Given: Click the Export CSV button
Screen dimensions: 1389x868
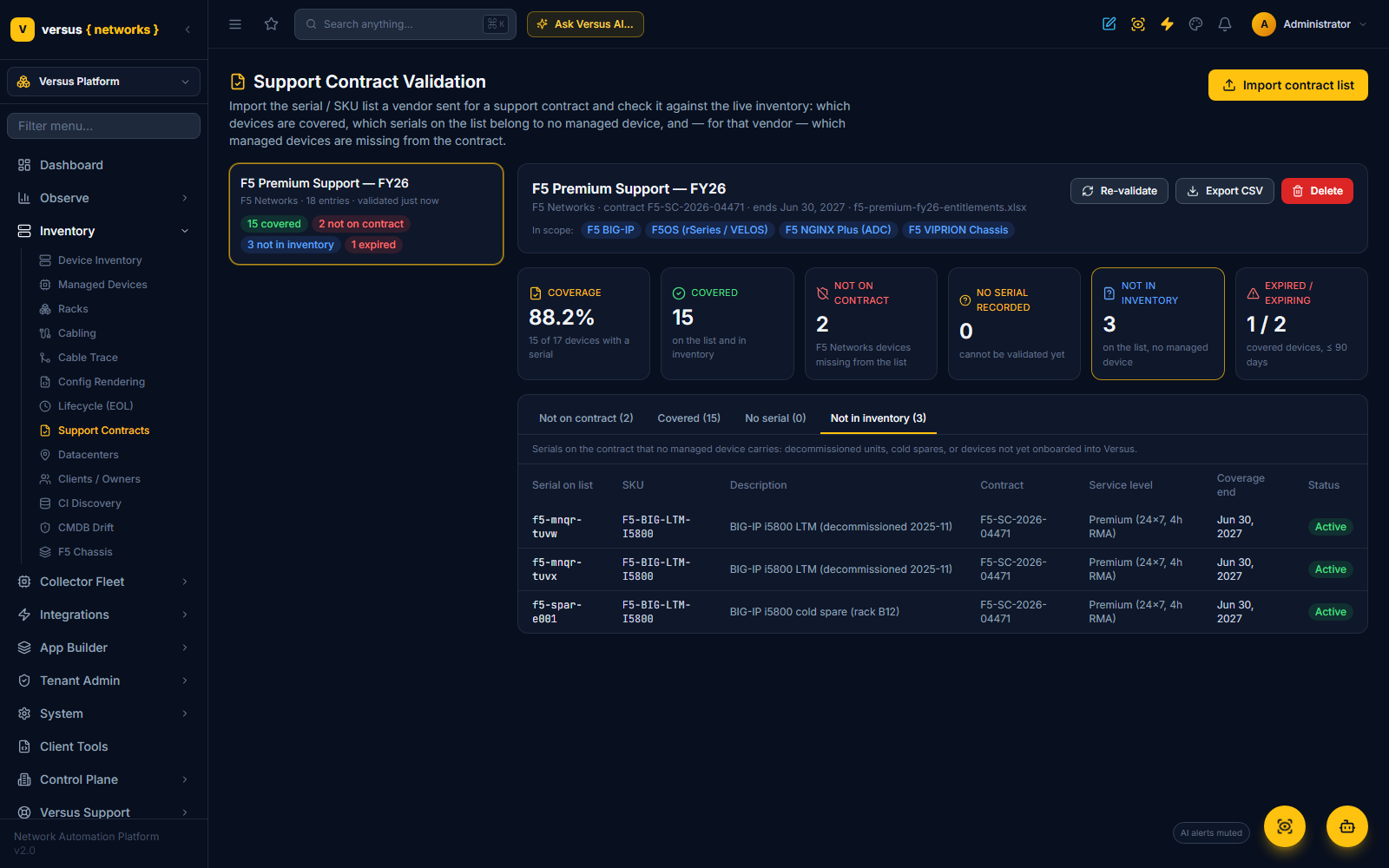Looking at the screenshot, I should point(1225,191).
